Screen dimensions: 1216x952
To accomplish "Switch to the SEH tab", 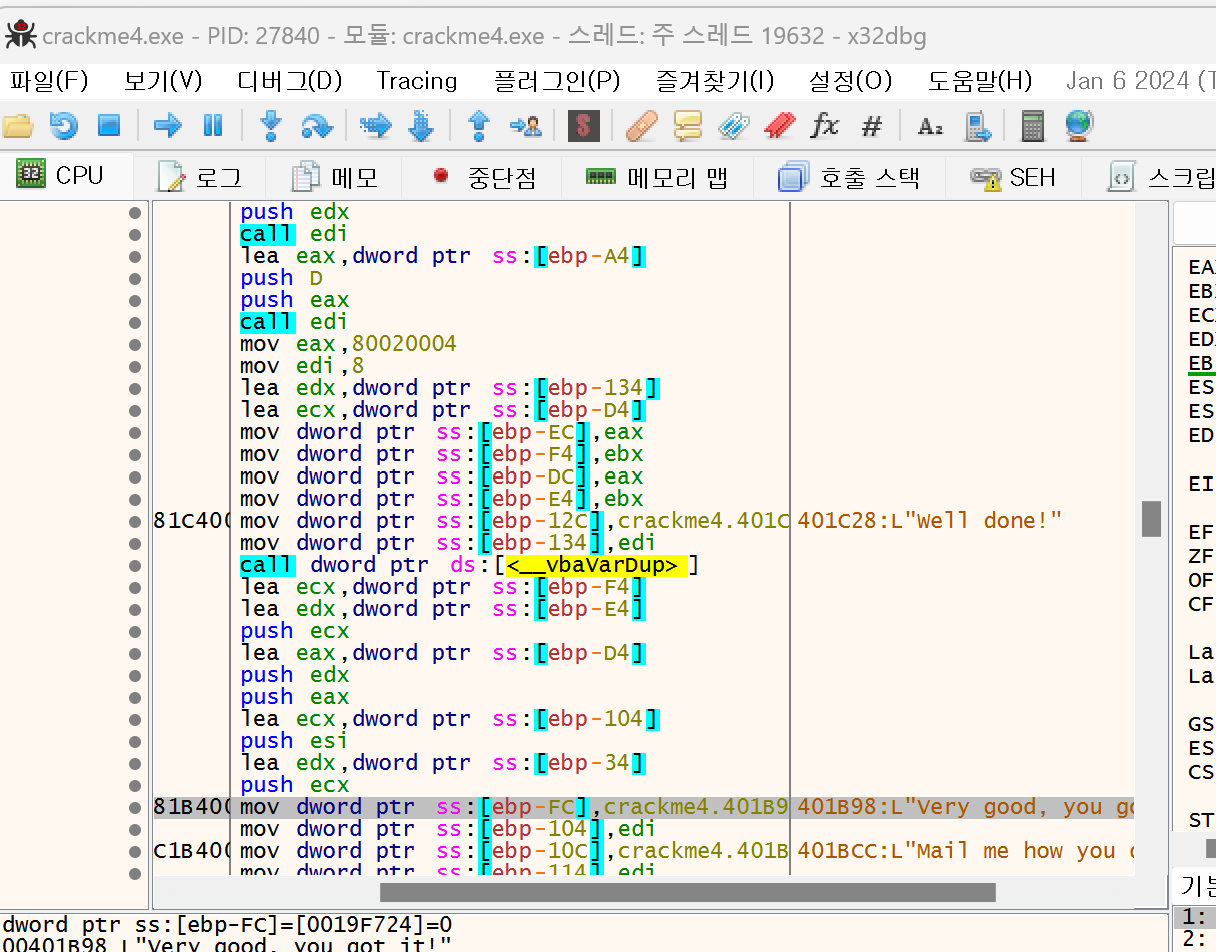I will point(1013,178).
